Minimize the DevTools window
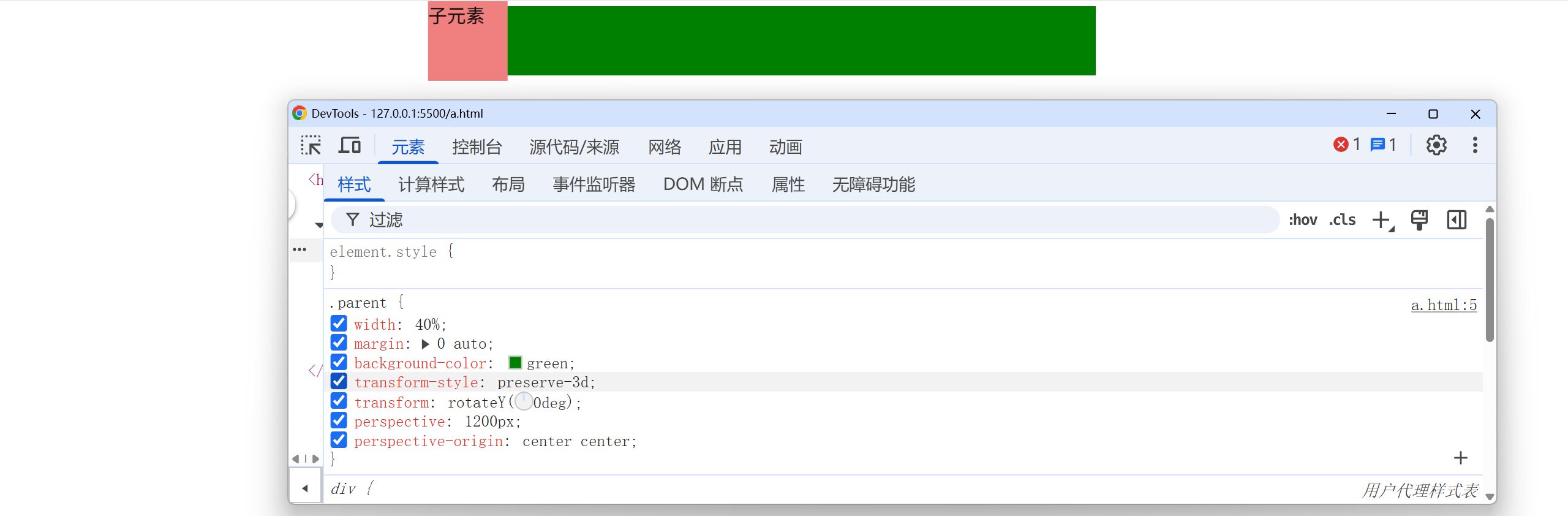 click(x=1391, y=113)
